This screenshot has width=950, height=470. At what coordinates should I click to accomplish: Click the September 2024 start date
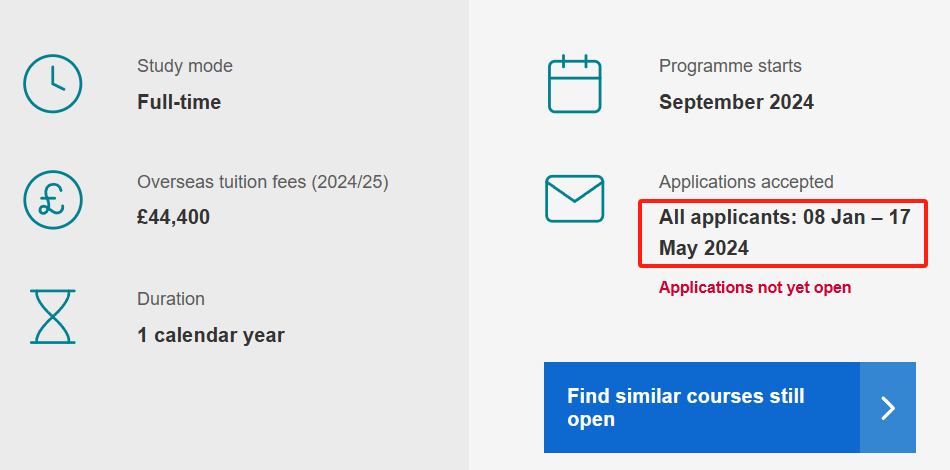pyautogui.click(x=736, y=102)
